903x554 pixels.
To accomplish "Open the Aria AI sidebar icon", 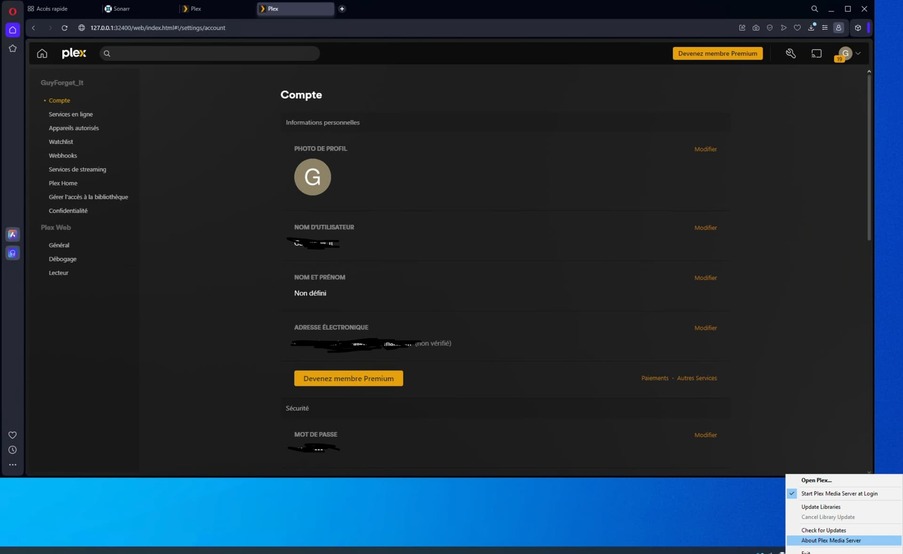I will click(13, 234).
